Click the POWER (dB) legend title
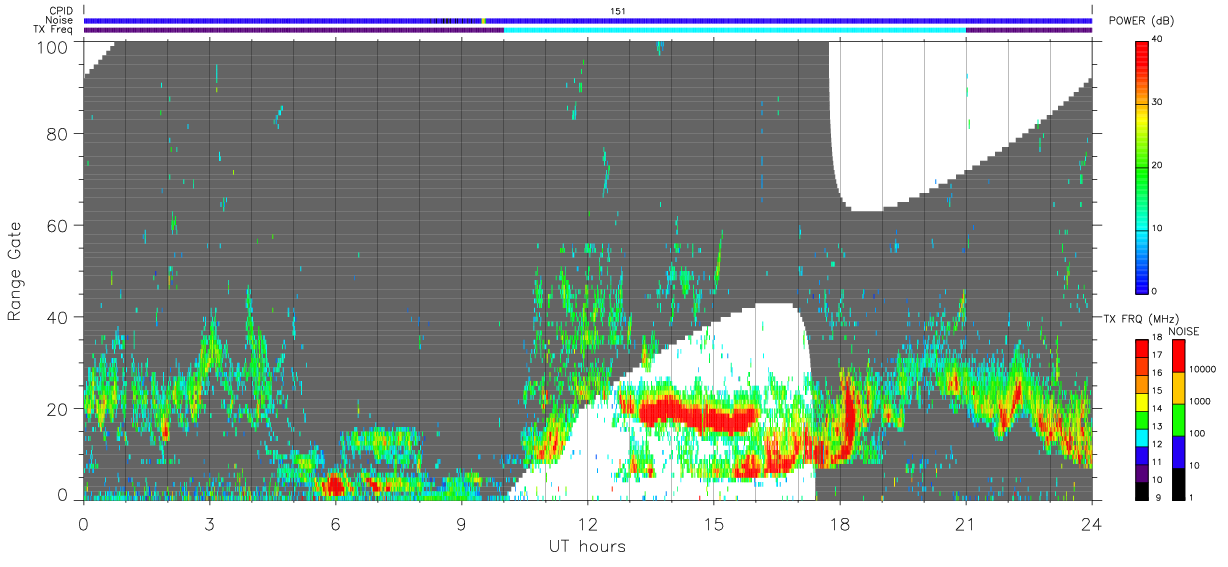This screenshot has height=567, width=1228. 1143,21
